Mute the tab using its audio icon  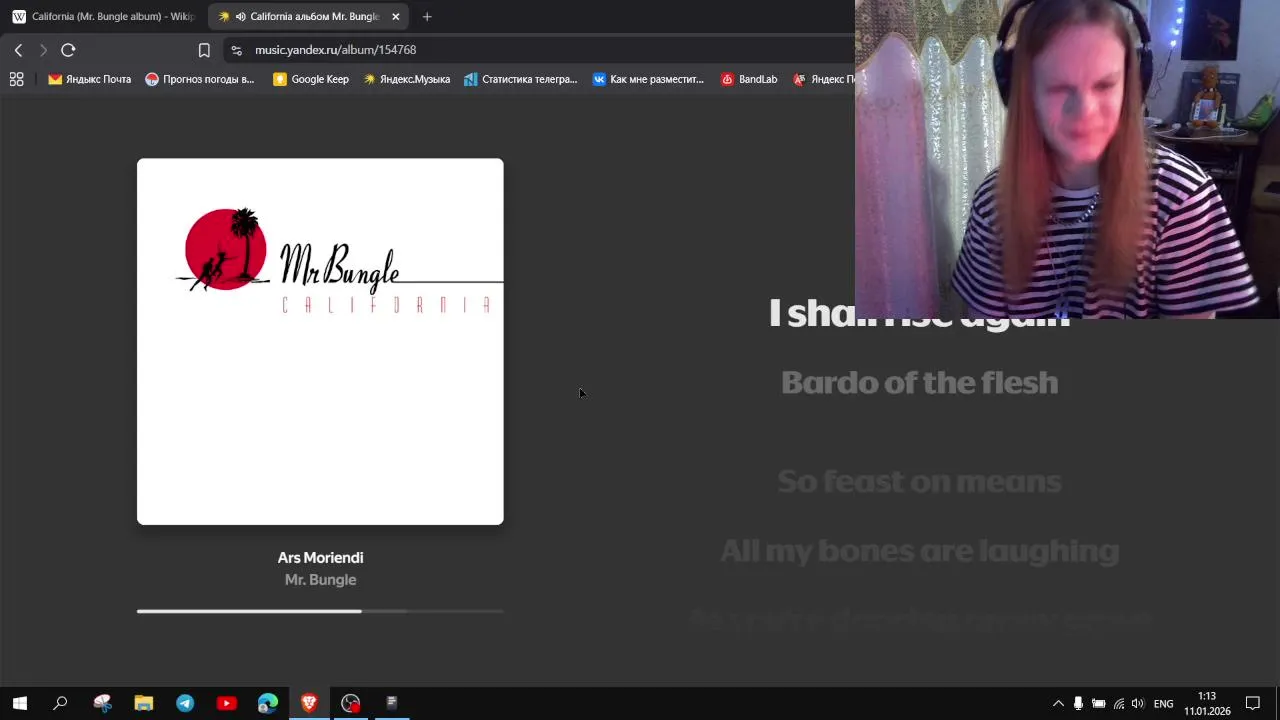click(240, 16)
